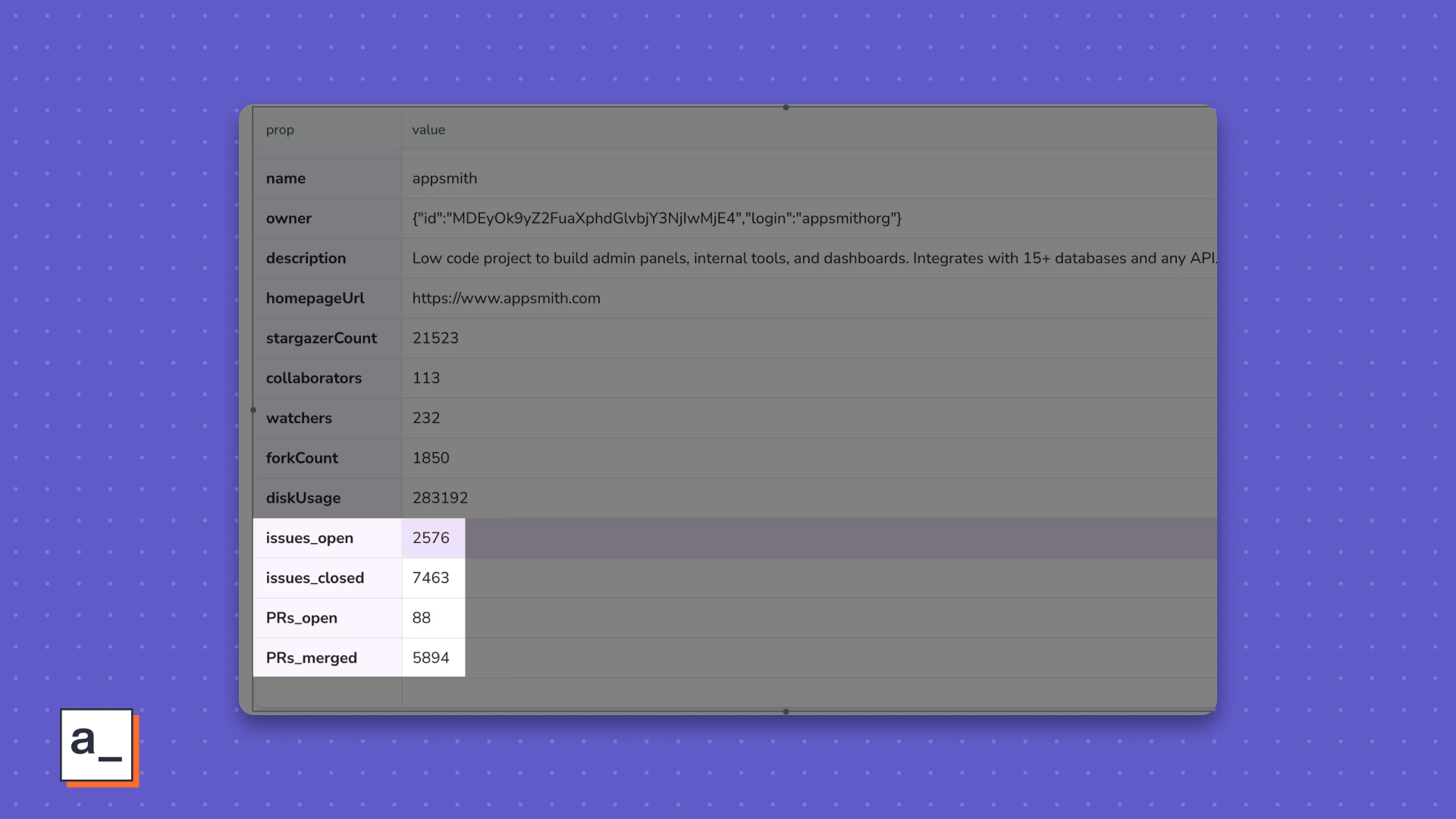Select the 'PRs_open' row label
1456x819 pixels.
(x=302, y=618)
